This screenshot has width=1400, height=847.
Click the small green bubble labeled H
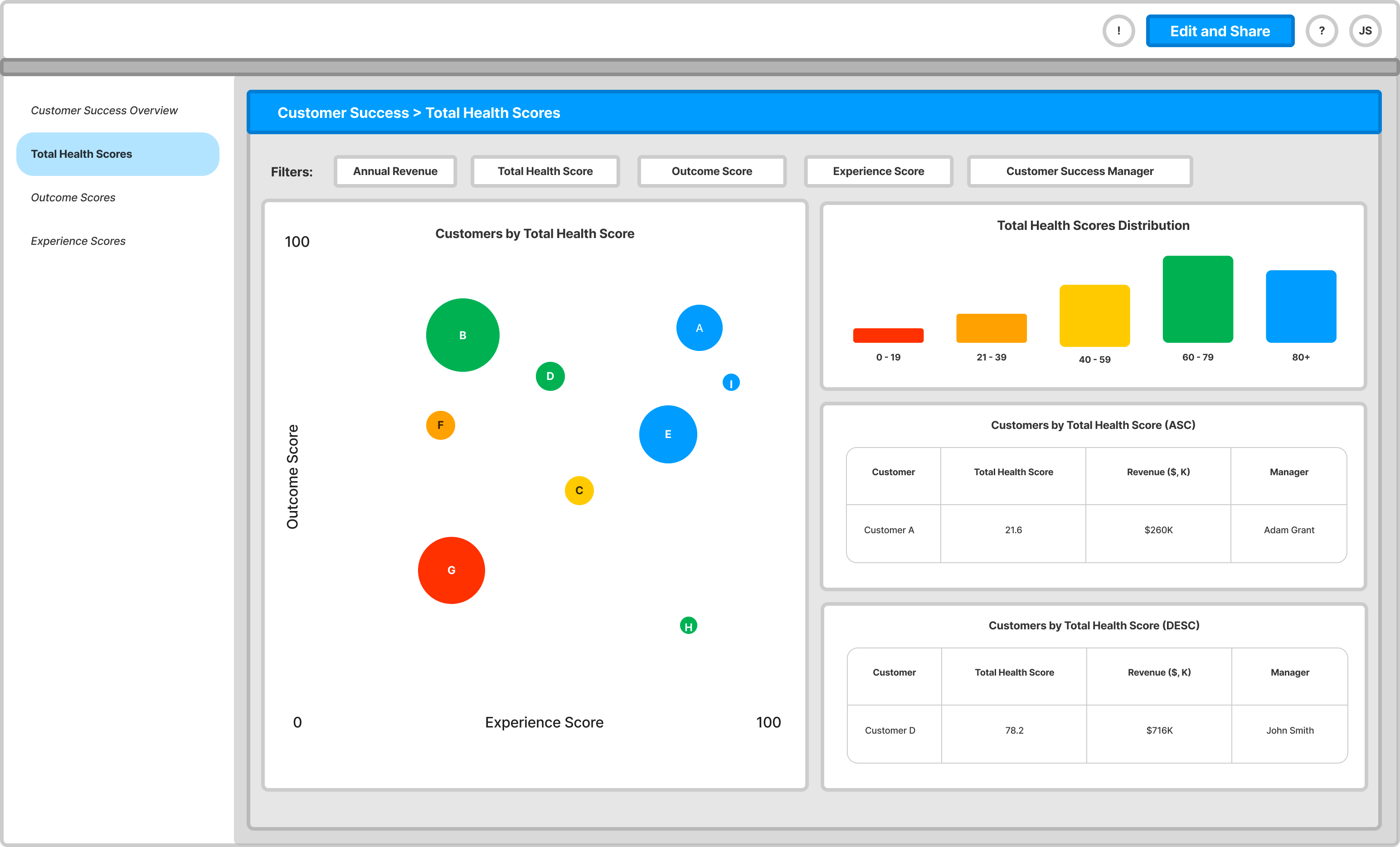[688, 625]
